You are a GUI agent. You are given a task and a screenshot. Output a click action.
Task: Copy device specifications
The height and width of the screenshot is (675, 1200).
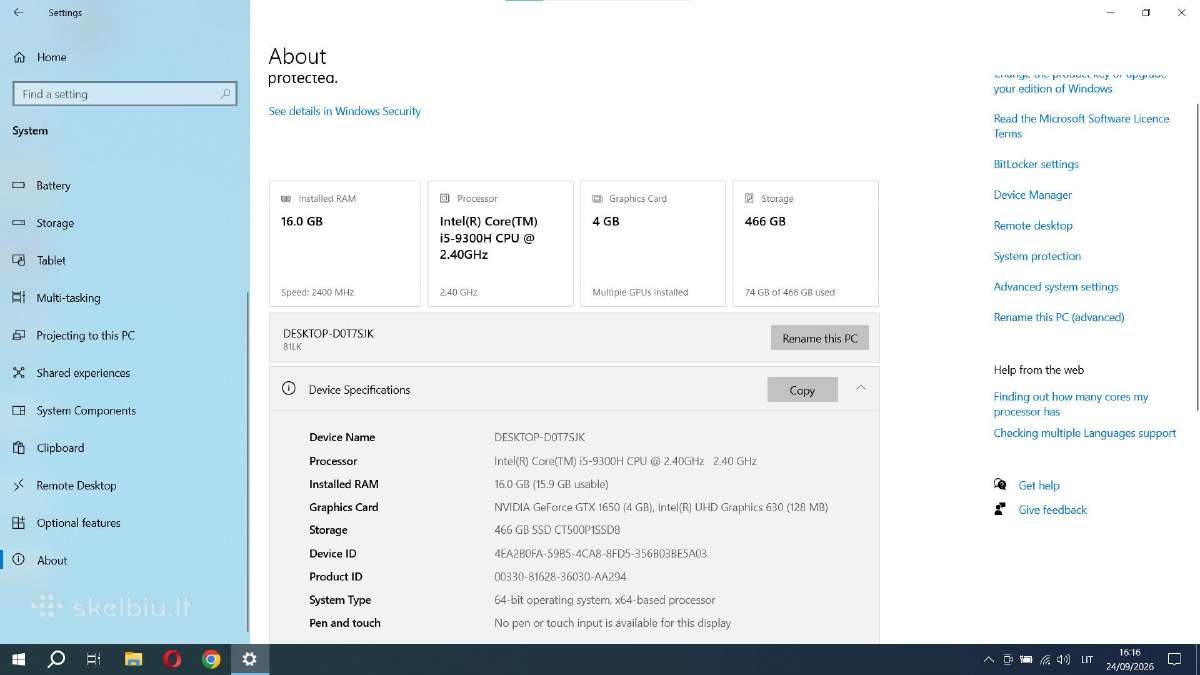point(802,390)
